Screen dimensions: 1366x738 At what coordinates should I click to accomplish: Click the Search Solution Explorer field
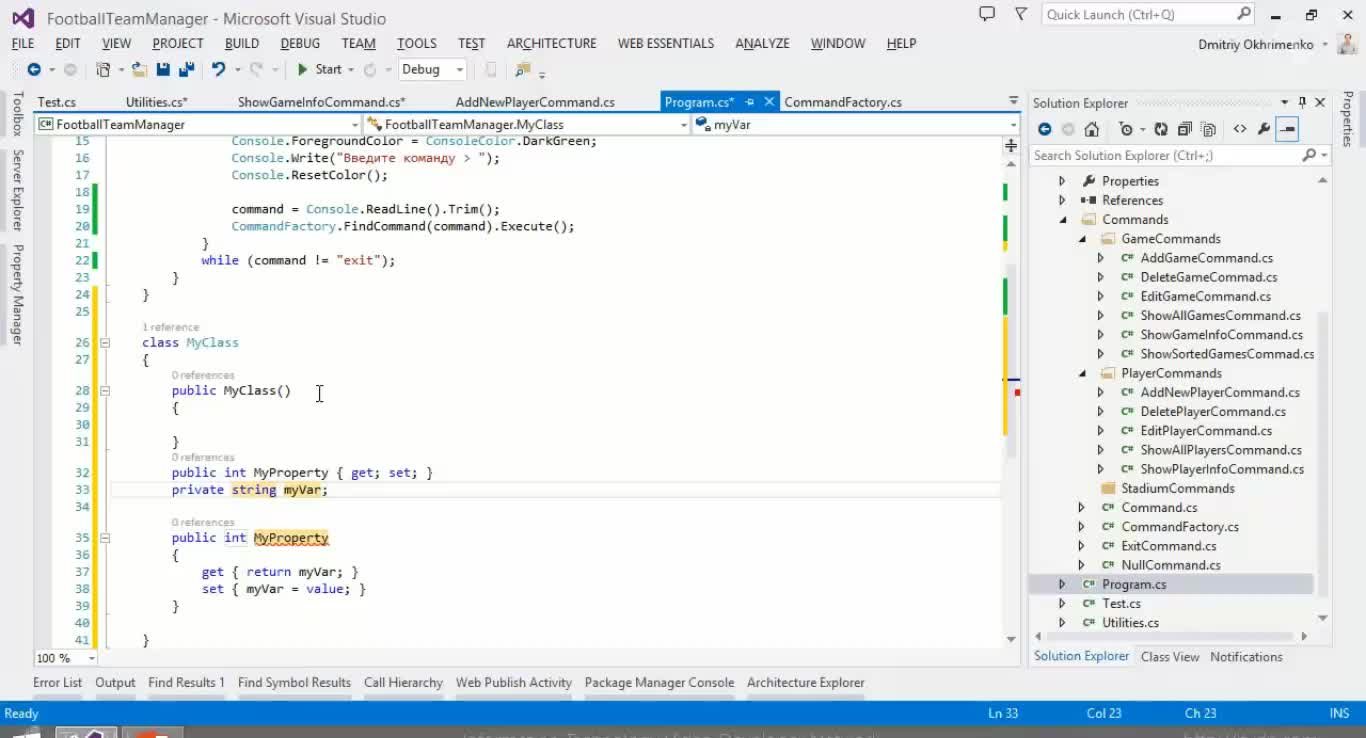click(1165, 155)
